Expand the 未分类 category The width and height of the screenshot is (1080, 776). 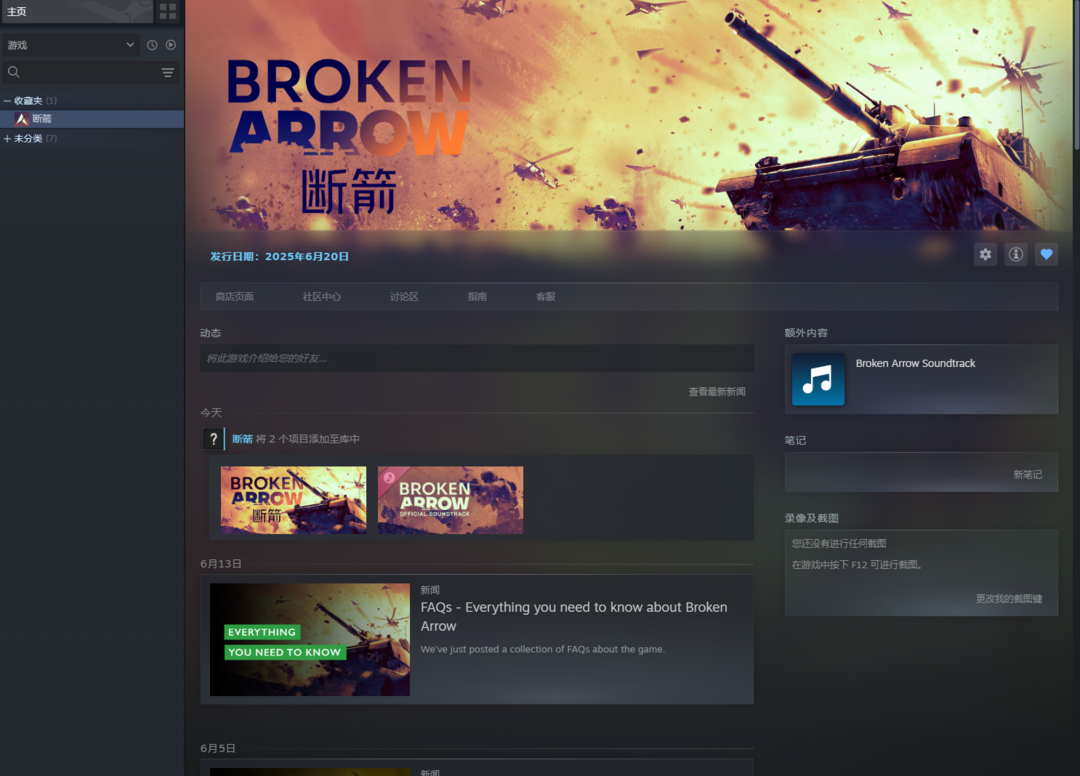point(7,138)
